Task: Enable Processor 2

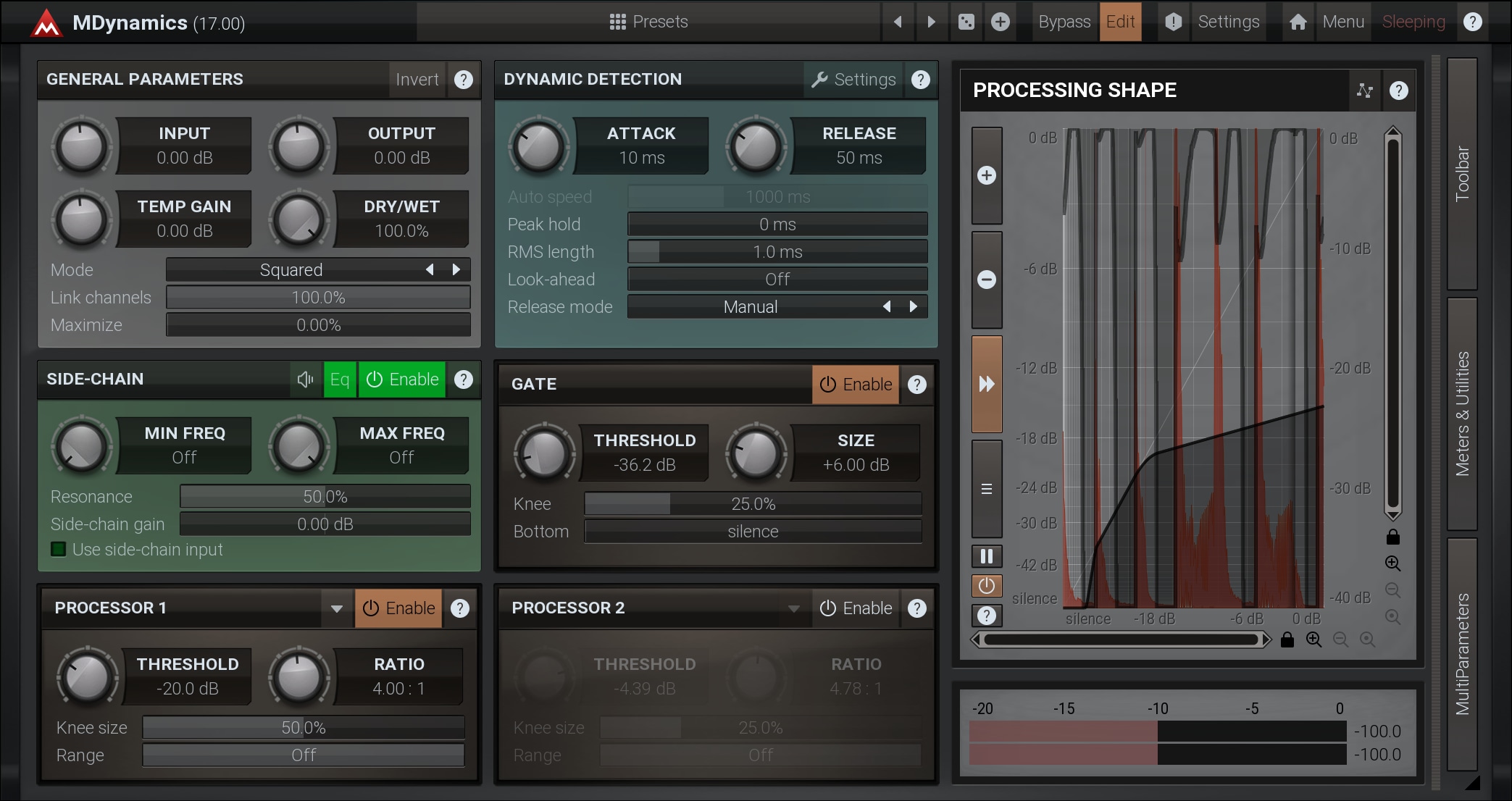Action: [x=856, y=608]
